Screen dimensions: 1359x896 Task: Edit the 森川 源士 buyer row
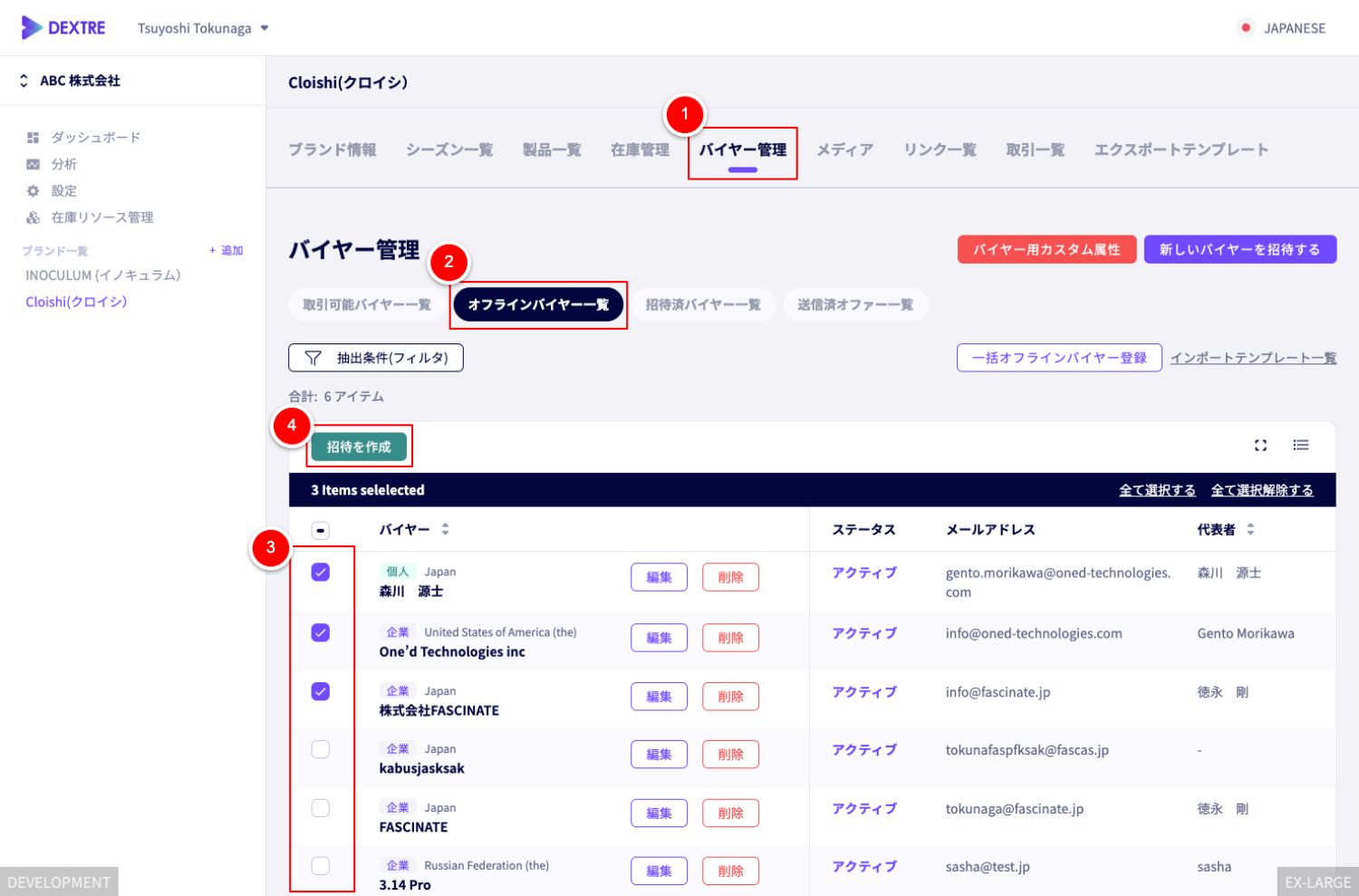point(660,577)
